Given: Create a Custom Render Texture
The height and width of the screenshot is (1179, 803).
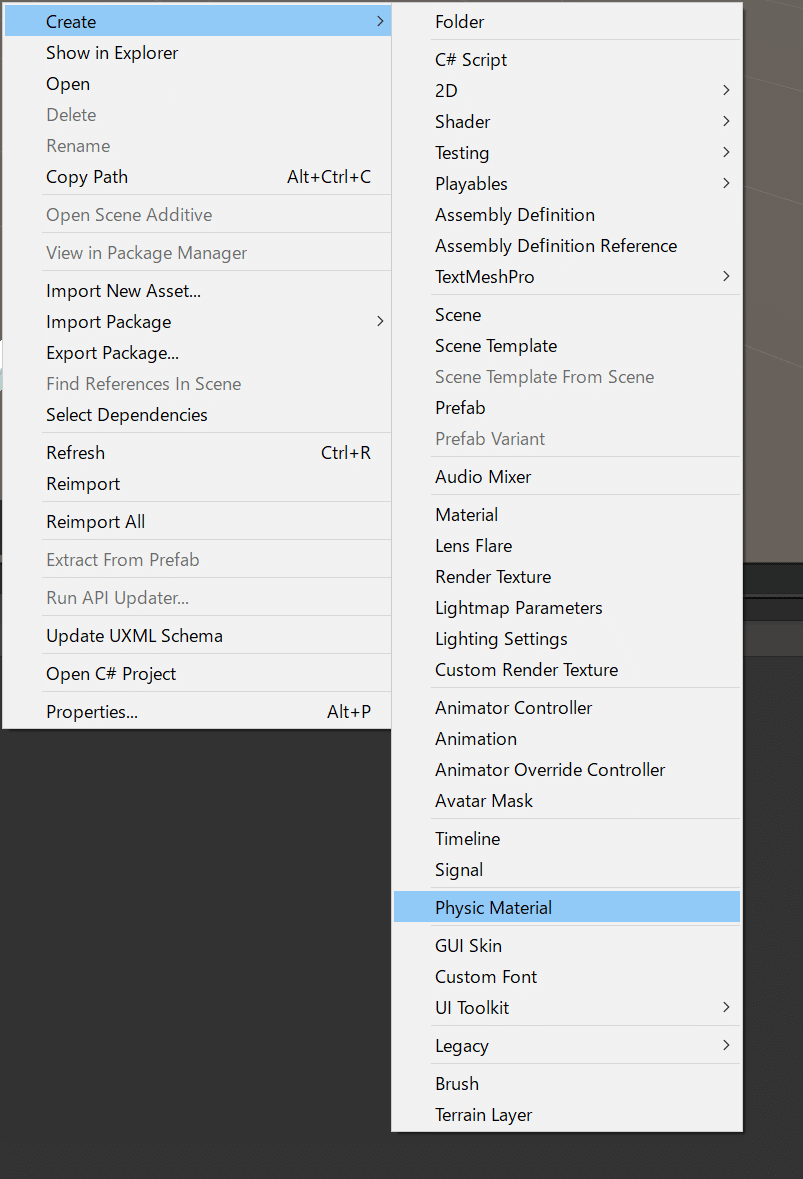Looking at the screenshot, I should point(567,670).
